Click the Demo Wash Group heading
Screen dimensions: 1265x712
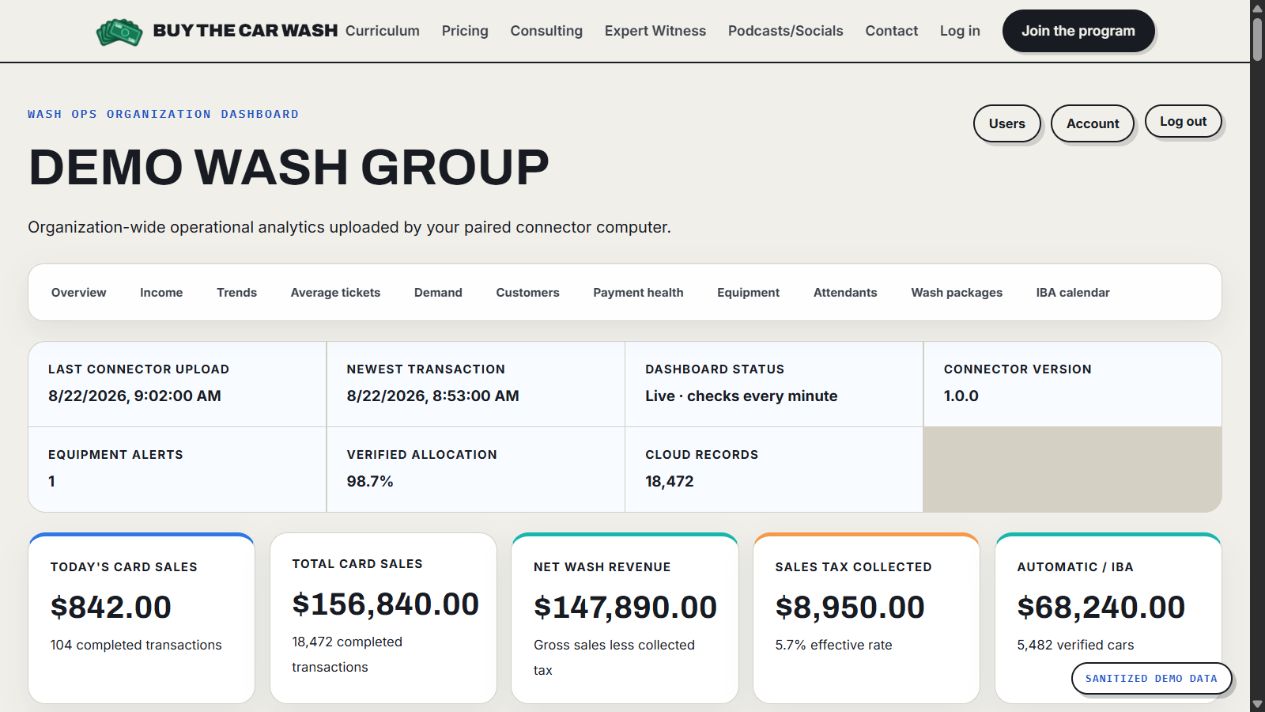[x=289, y=167]
